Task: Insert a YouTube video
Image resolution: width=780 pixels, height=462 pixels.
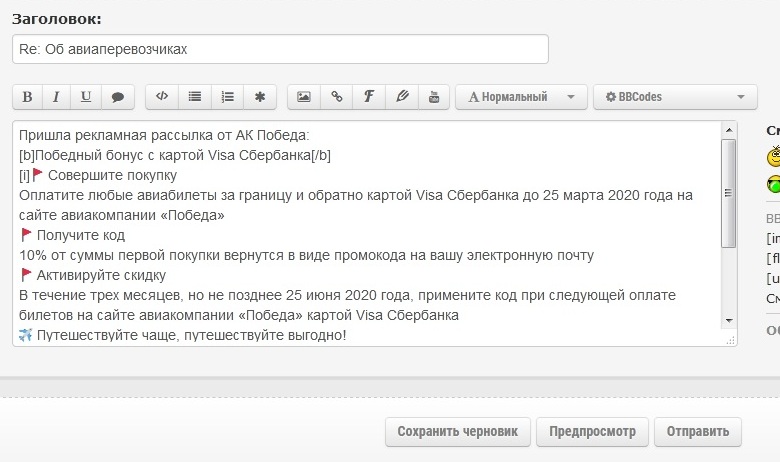Action: point(434,97)
